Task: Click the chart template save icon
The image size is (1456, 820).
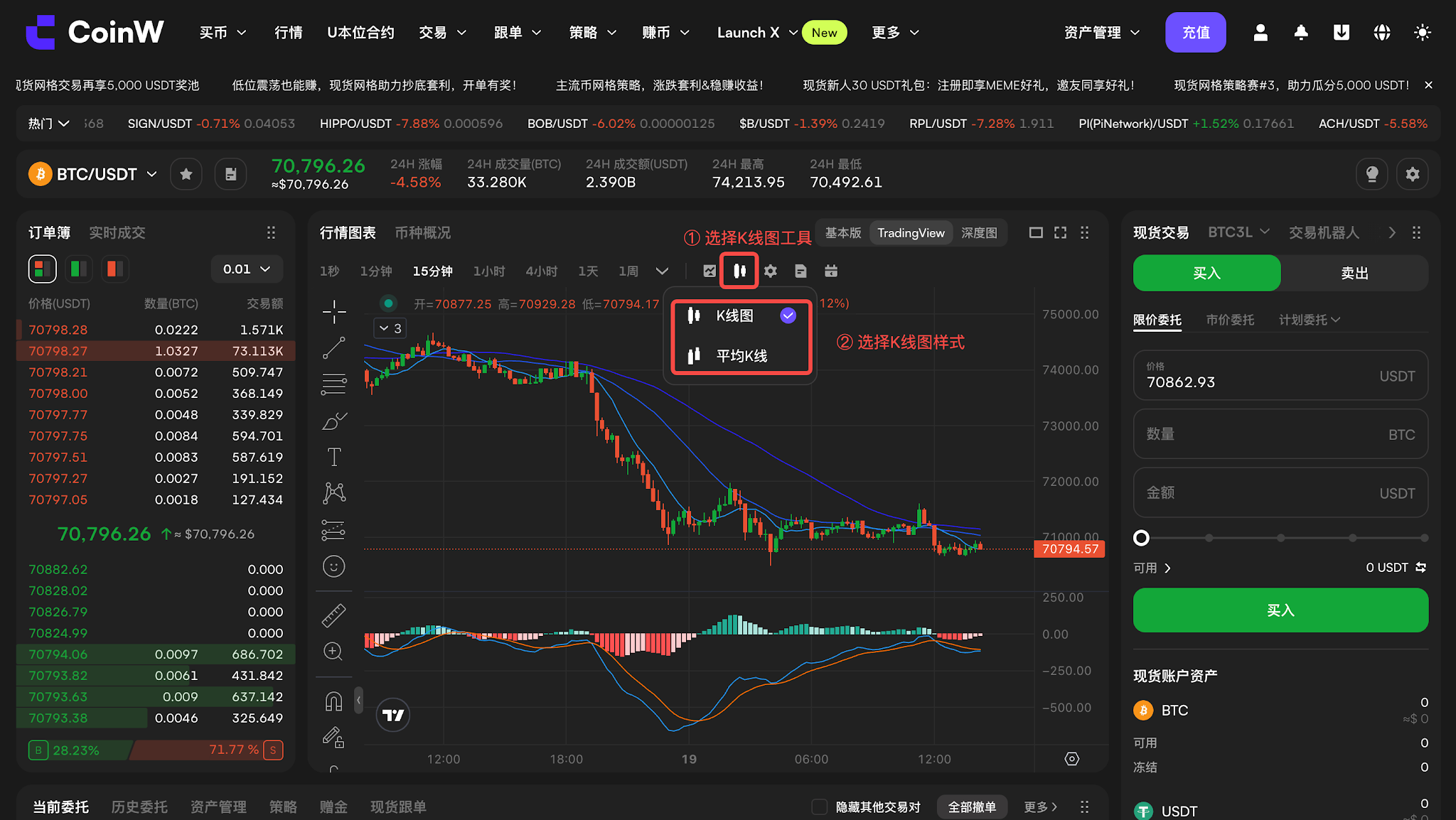Action: point(801,271)
